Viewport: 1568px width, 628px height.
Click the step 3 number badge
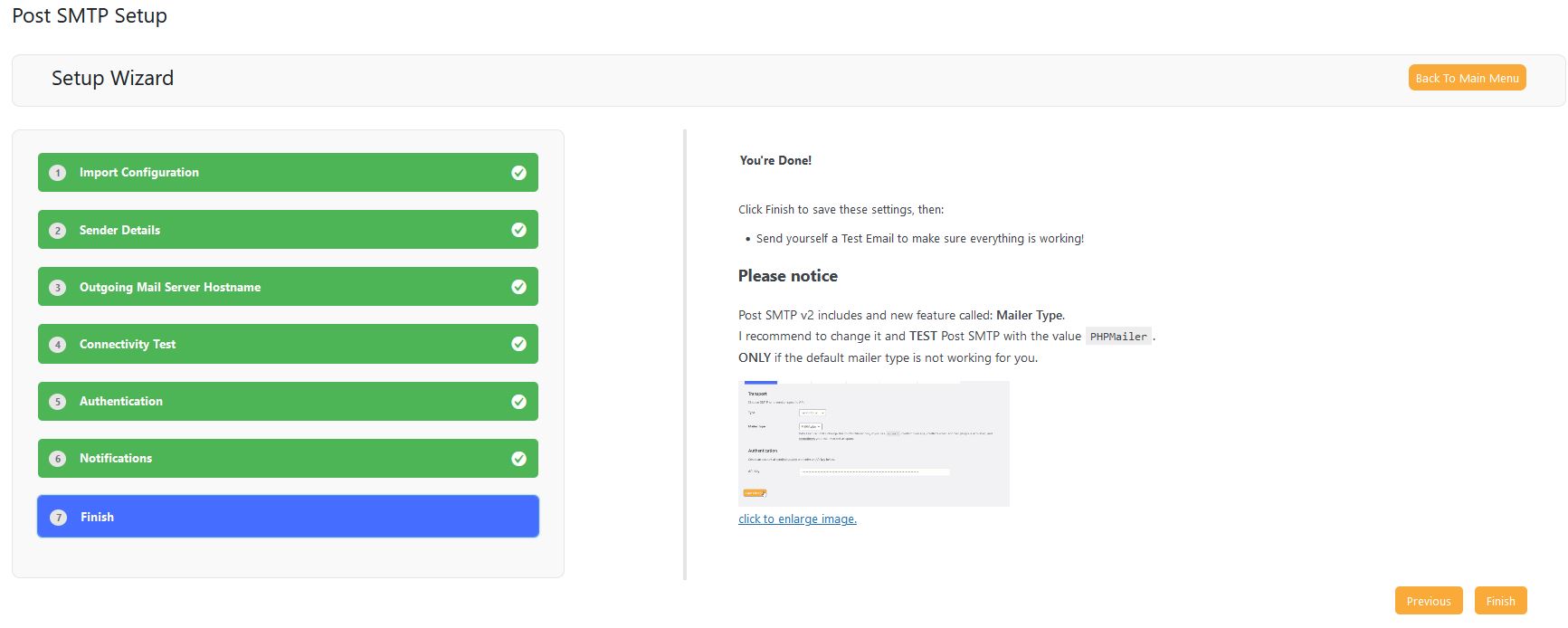[x=58, y=288]
